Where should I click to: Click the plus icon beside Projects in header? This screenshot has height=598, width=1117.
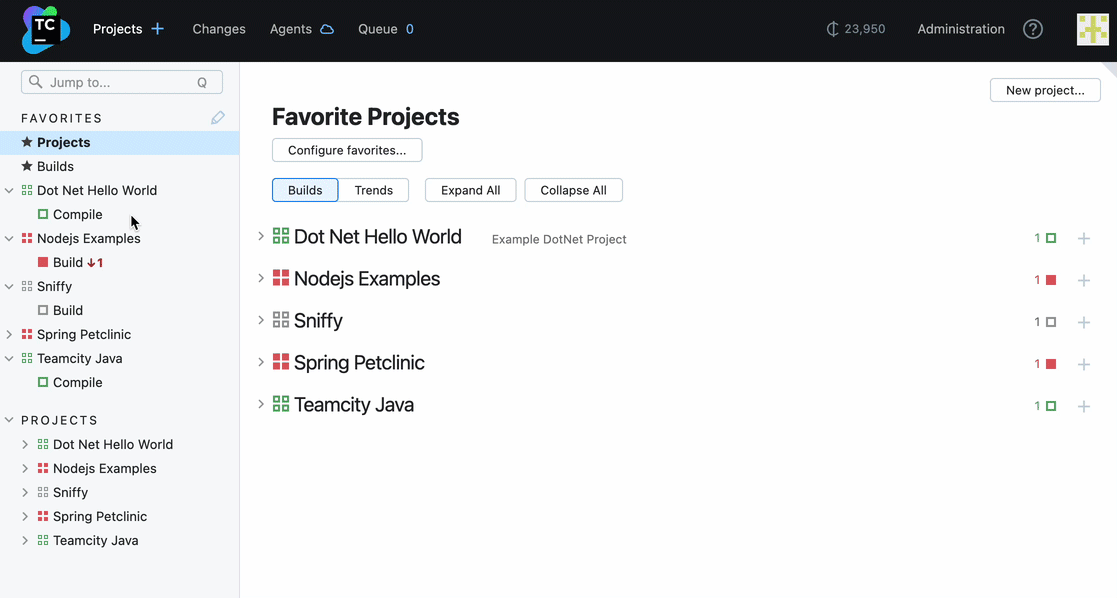pos(157,29)
